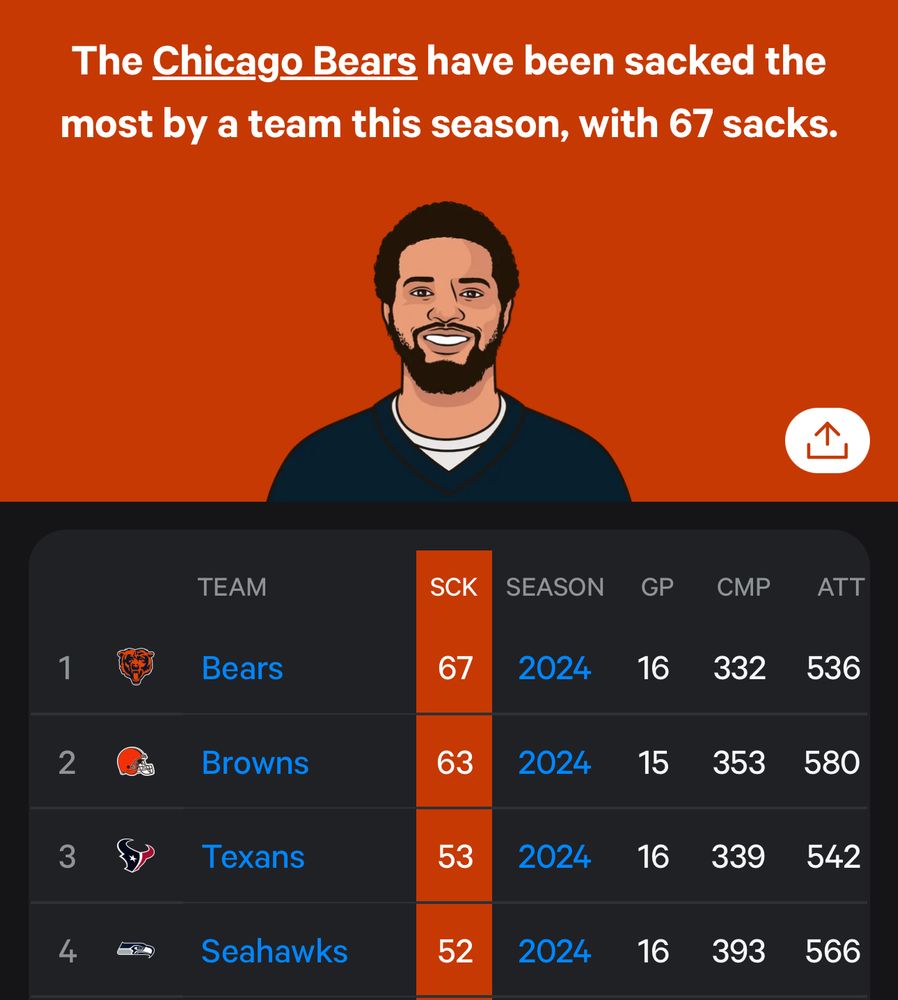Click the TEAM column header
Viewport: 898px width, 1000px height.
pyautogui.click(x=233, y=587)
